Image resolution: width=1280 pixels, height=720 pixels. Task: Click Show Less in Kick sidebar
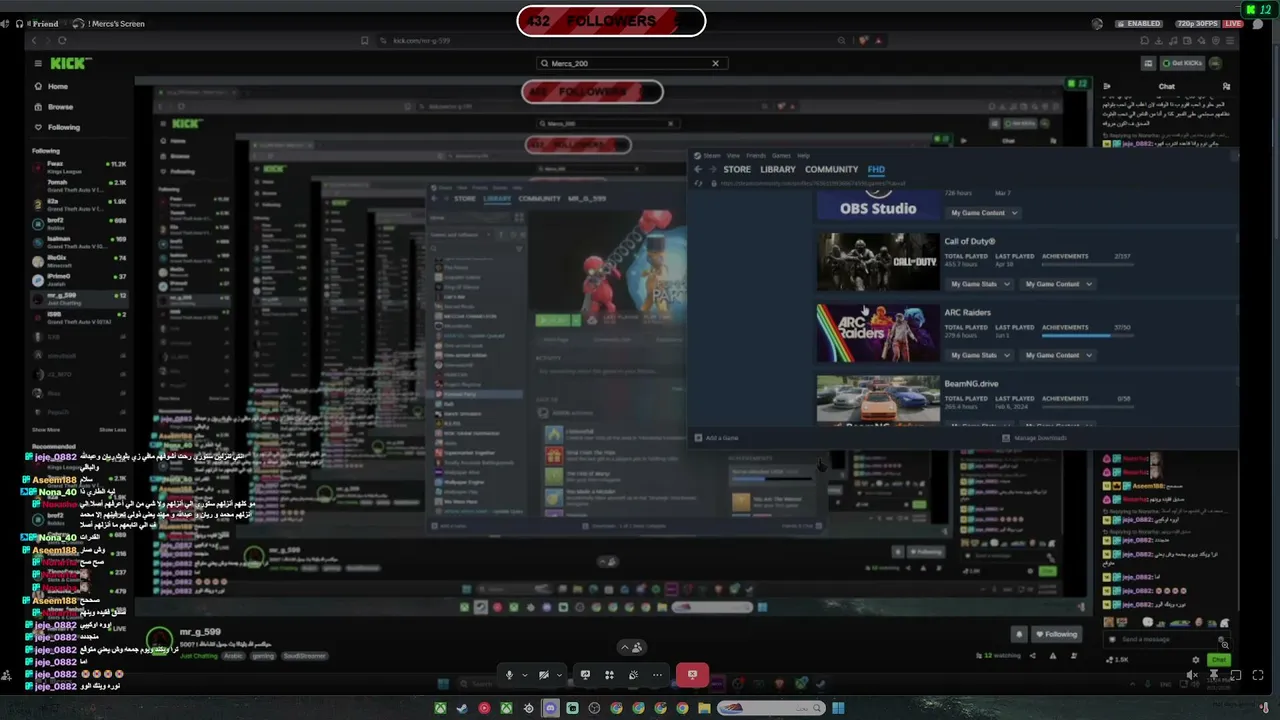112,430
